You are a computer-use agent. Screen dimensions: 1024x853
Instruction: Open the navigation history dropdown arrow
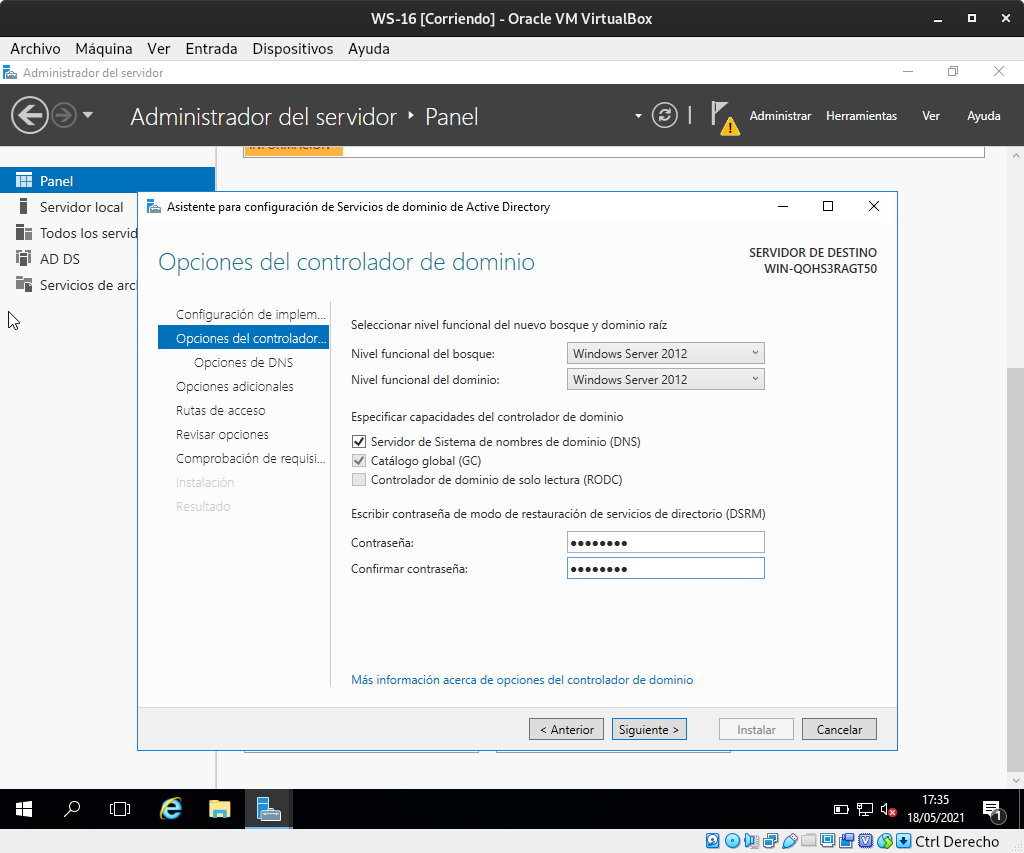(x=88, y=116)
